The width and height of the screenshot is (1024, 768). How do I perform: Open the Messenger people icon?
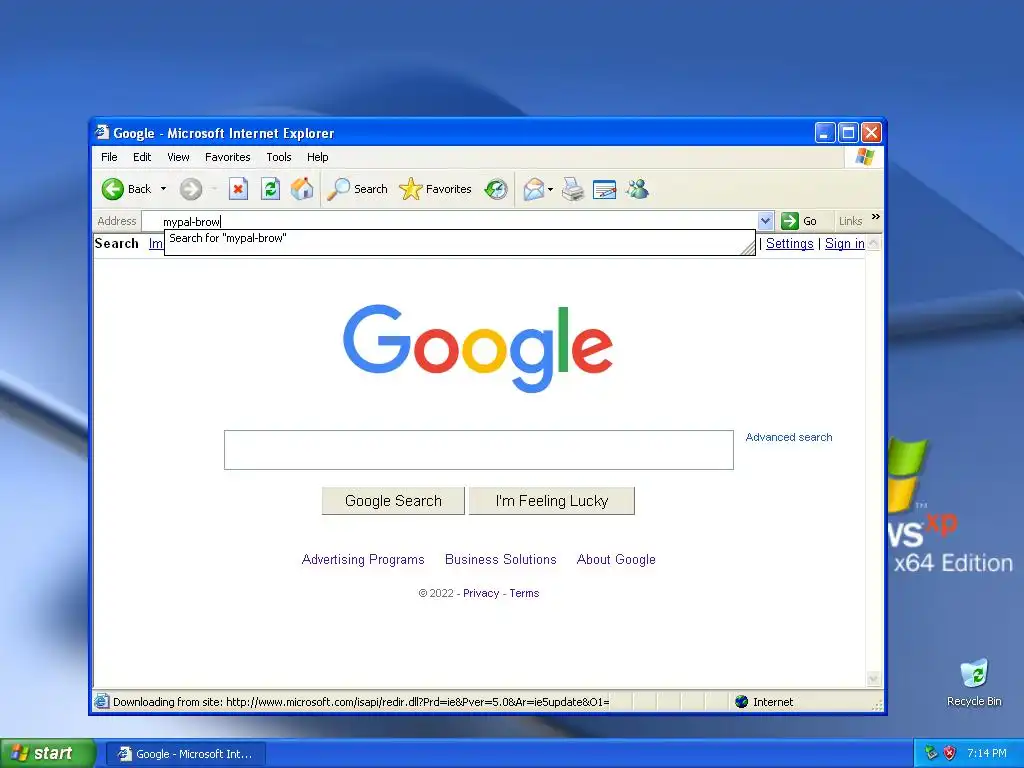click(637, 189)
